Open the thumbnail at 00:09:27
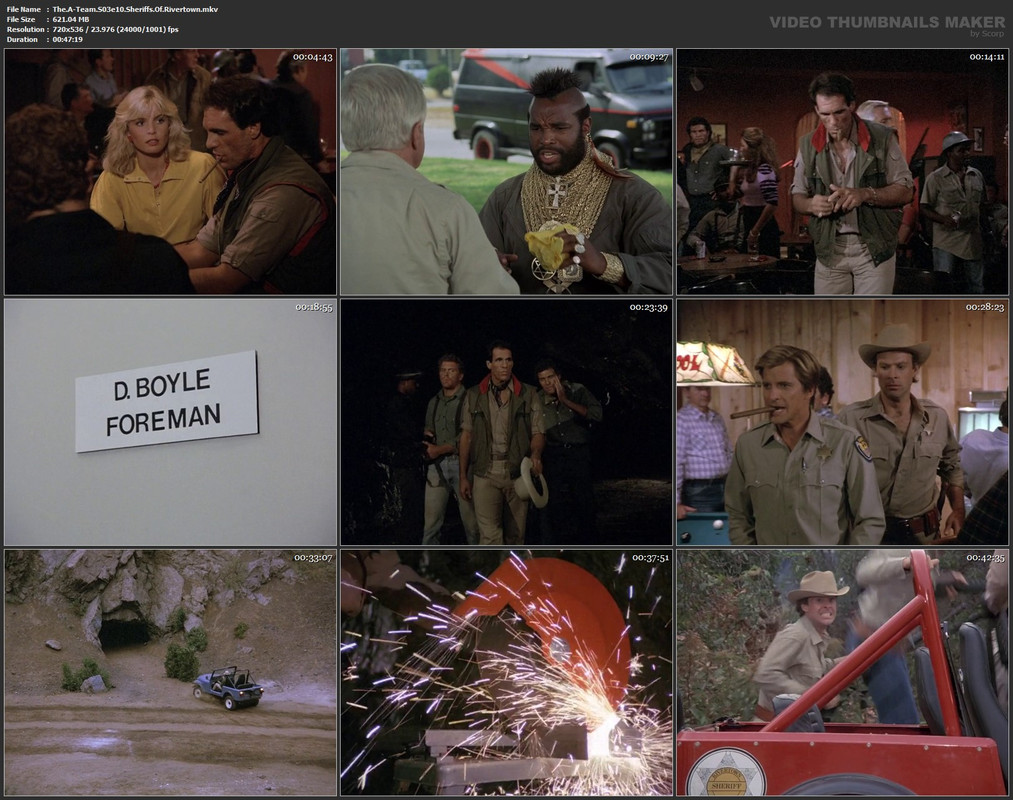1013x800 pixels. pos(506,172)
